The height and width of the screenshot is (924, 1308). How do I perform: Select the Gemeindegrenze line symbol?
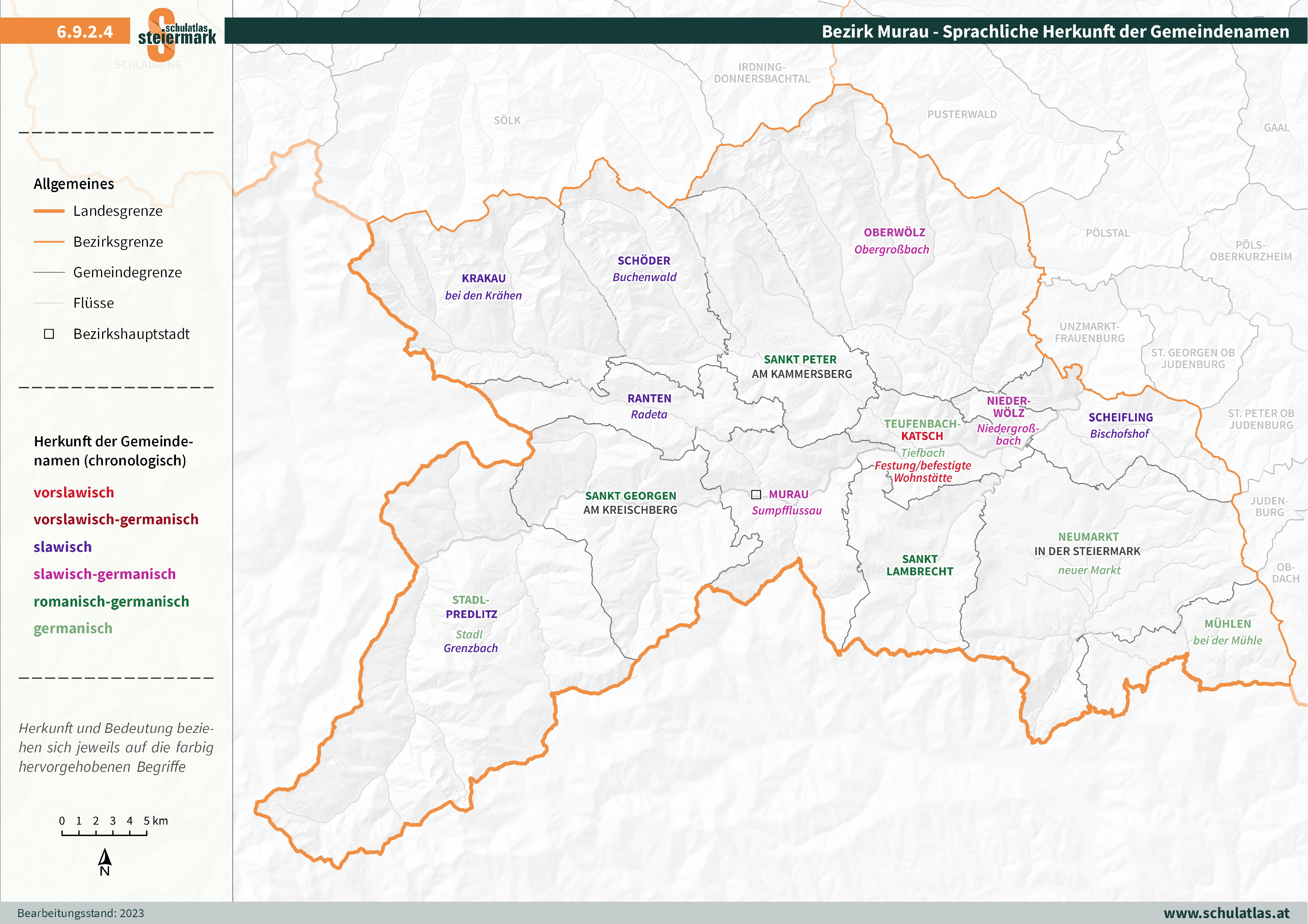(x=50, y=272)
